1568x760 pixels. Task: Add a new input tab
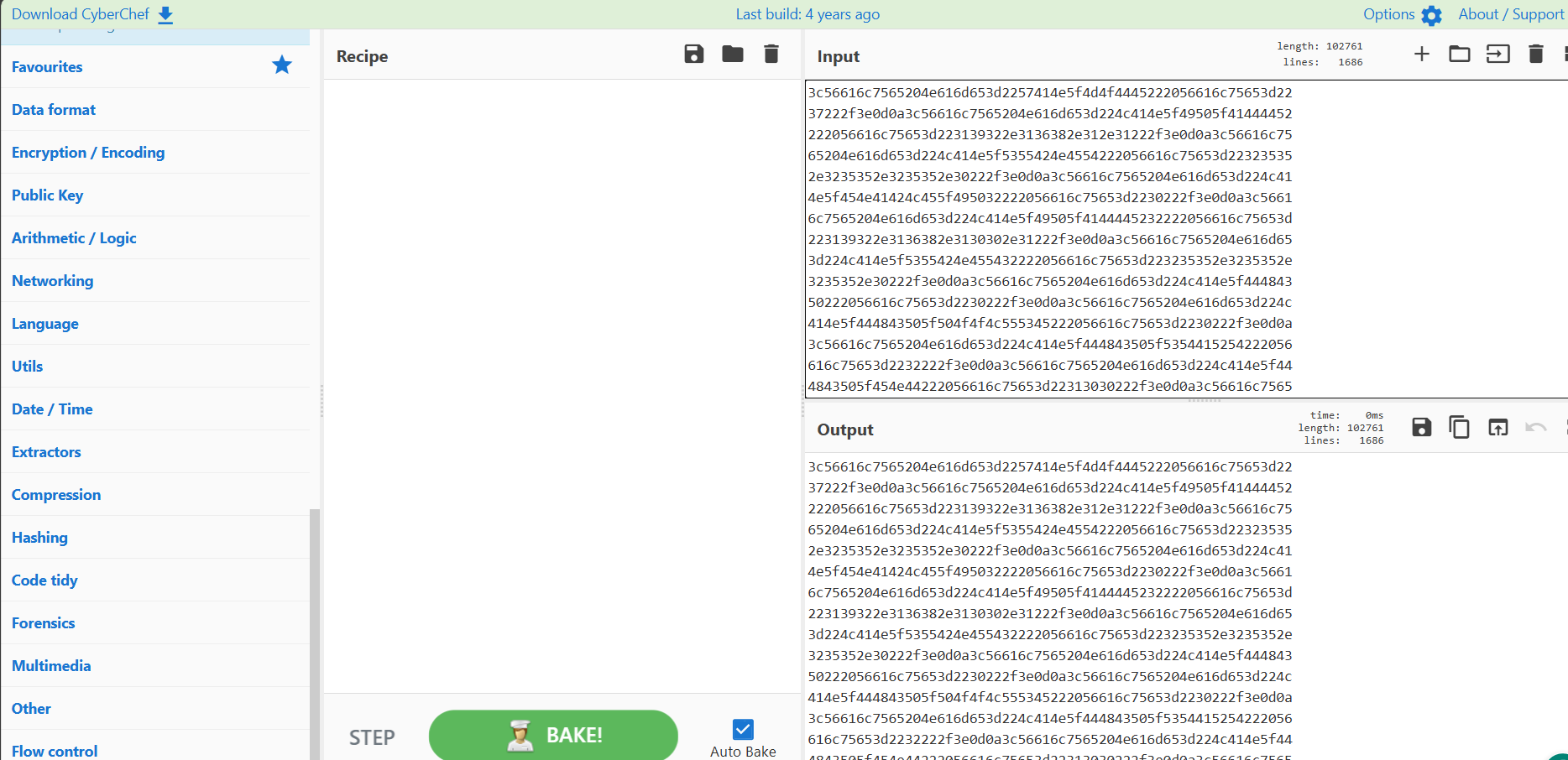(1421, 55)
